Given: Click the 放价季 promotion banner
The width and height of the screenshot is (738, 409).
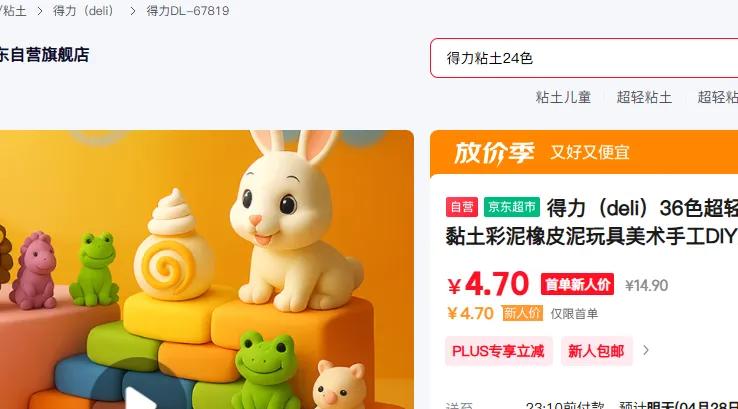Looking at the screenshot, I should pyautogui.click(x=584, y=152).
